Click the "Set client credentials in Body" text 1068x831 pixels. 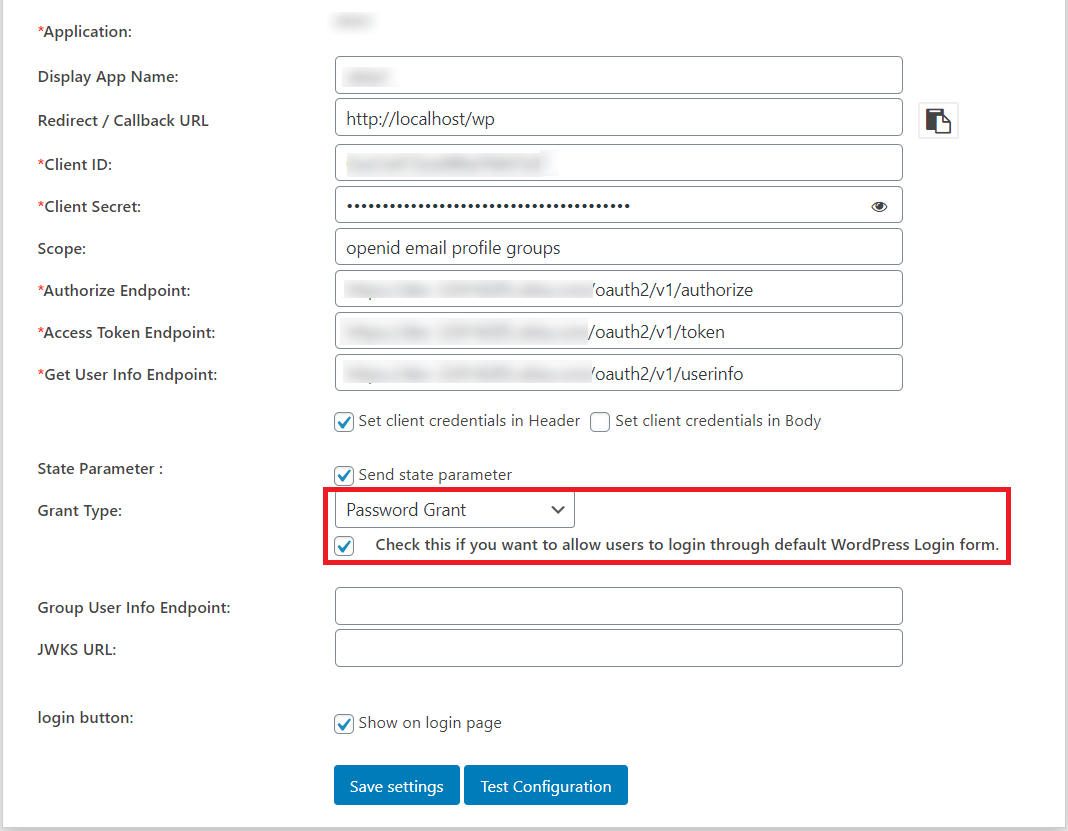tap(718, 421)
